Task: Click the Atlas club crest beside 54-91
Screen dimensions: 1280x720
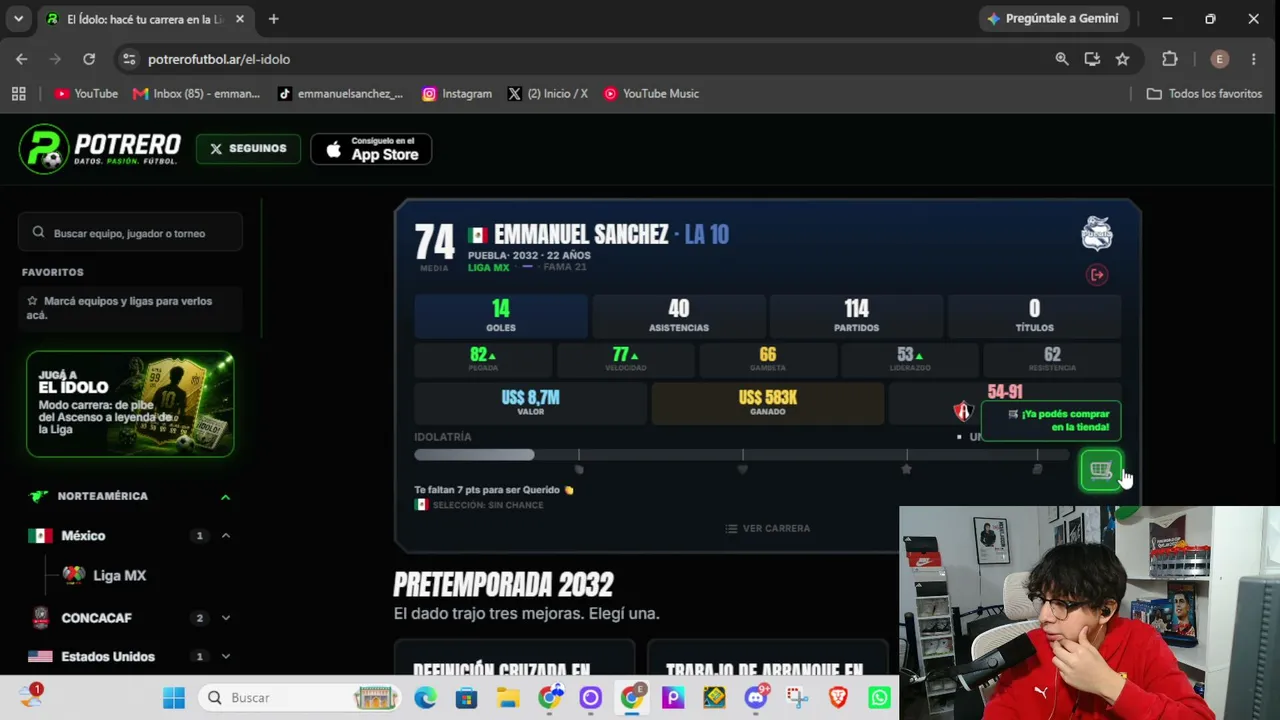Action: 963,411
